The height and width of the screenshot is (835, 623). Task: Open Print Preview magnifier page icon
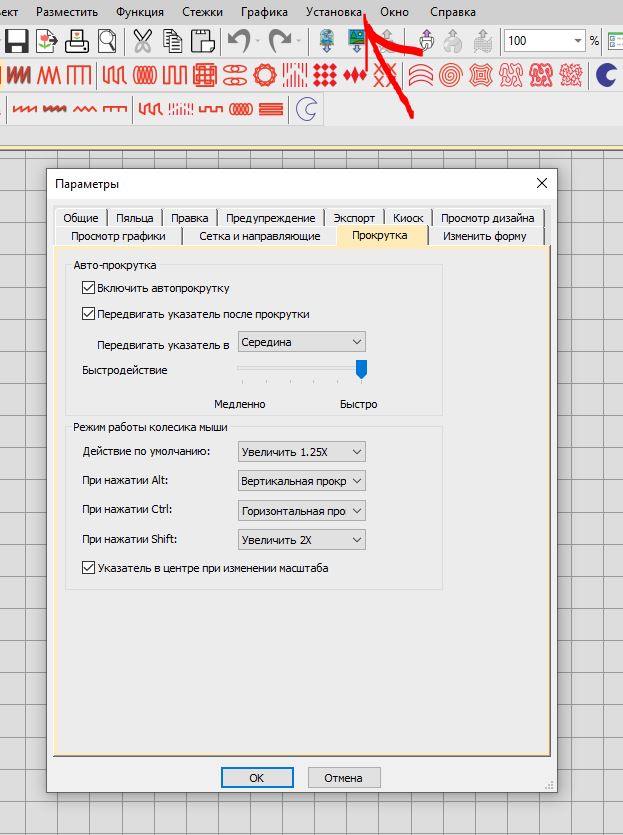pos(107,41)
